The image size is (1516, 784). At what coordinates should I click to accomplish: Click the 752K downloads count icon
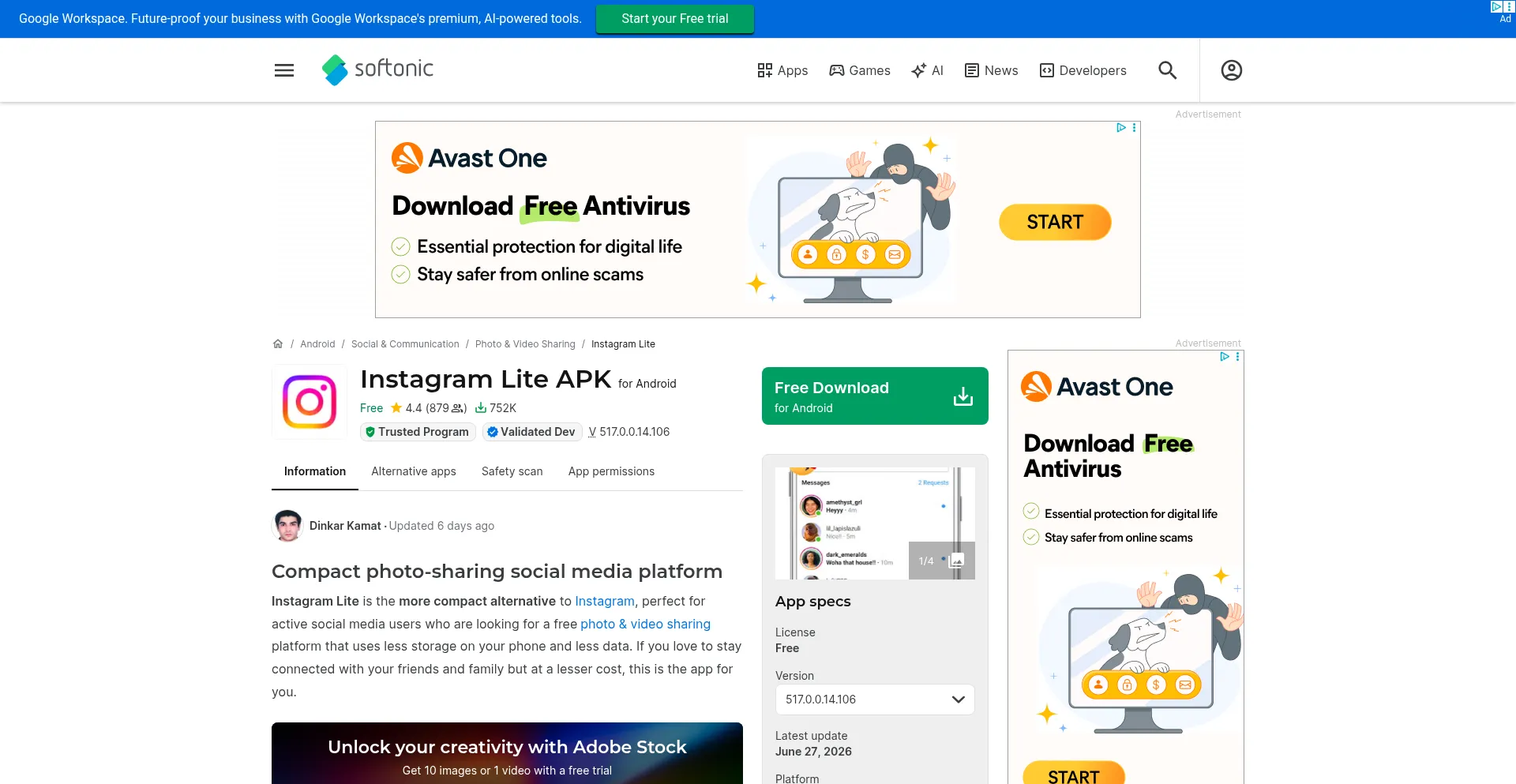pos(480,408)
